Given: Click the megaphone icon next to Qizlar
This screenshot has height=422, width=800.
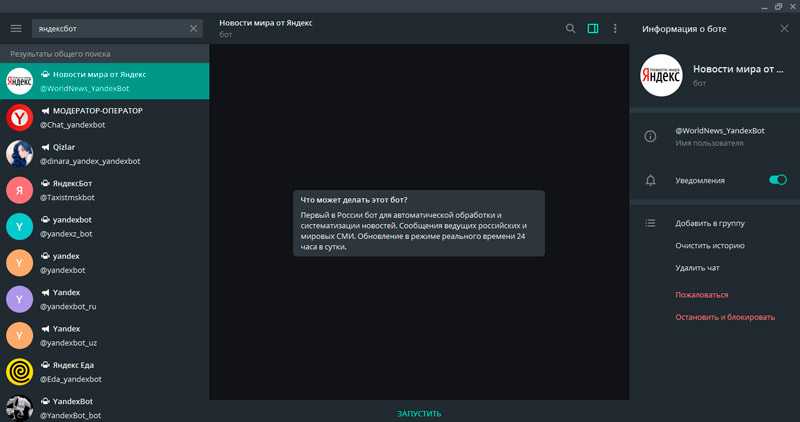Looking at the screenshot, I should (45, 147).
